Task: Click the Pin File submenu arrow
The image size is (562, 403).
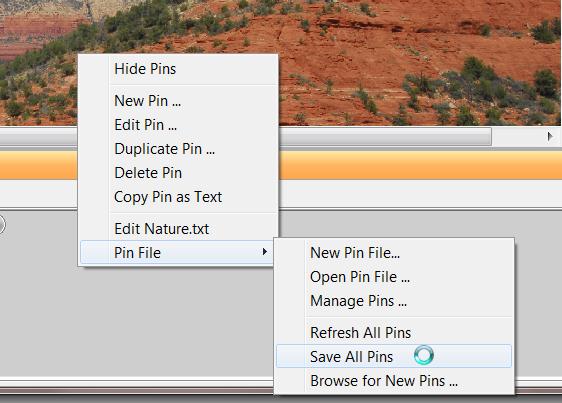Action: pos(265,252)
